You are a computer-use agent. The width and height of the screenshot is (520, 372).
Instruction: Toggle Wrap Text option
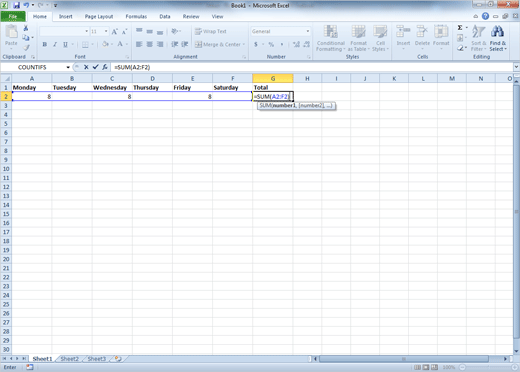pos(211,31)
